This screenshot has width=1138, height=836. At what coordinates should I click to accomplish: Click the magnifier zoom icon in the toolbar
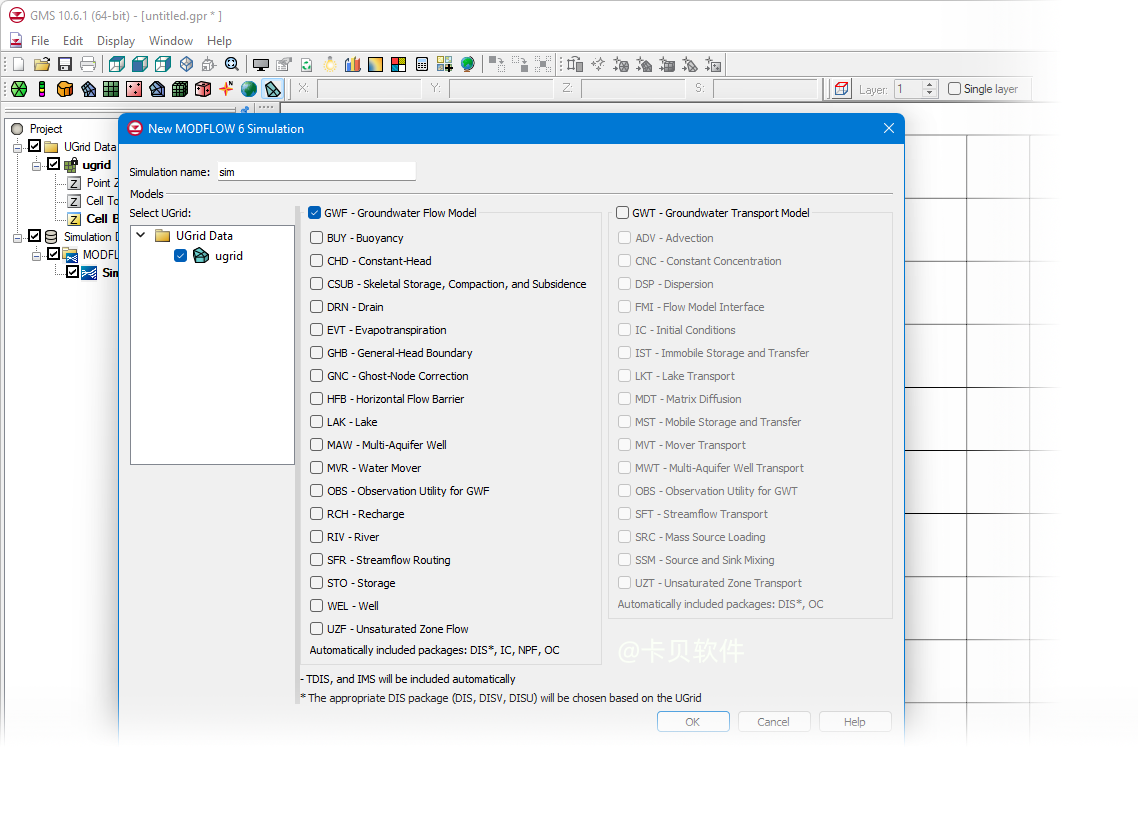232,65
